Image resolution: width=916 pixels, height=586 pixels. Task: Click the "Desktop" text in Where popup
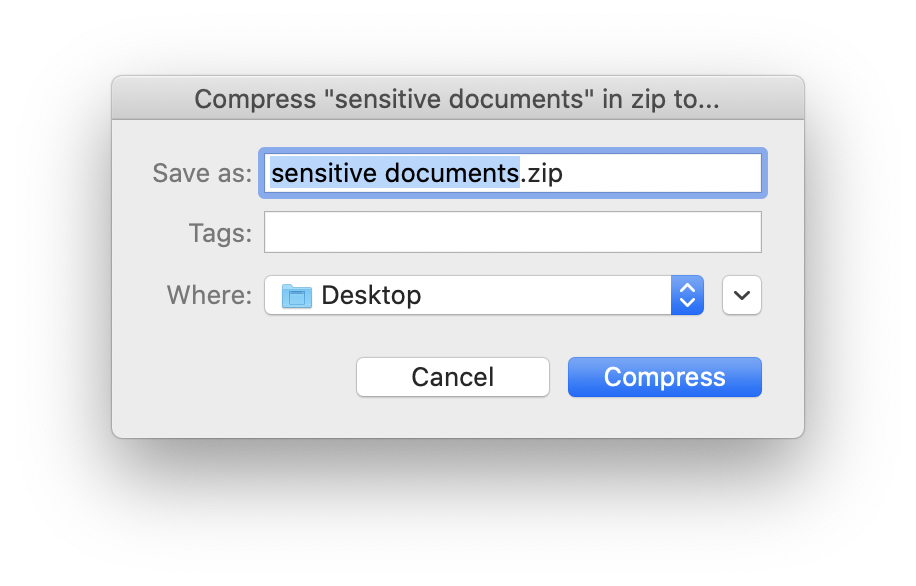click(x=371, y=296)
